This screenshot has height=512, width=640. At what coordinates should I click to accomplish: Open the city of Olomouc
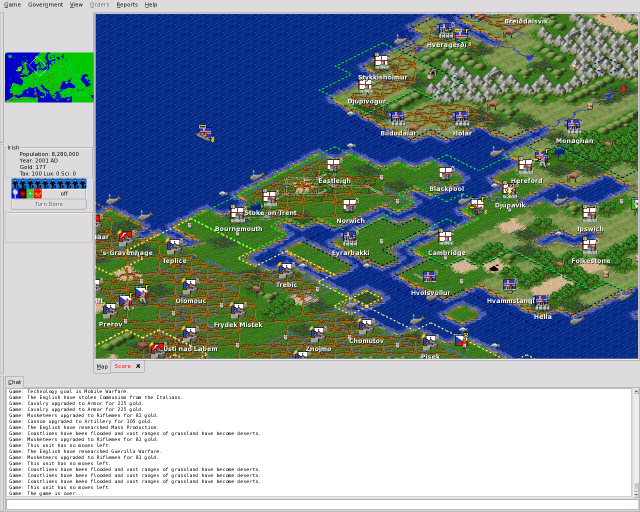pyautogui.click(x=189, y=286)
